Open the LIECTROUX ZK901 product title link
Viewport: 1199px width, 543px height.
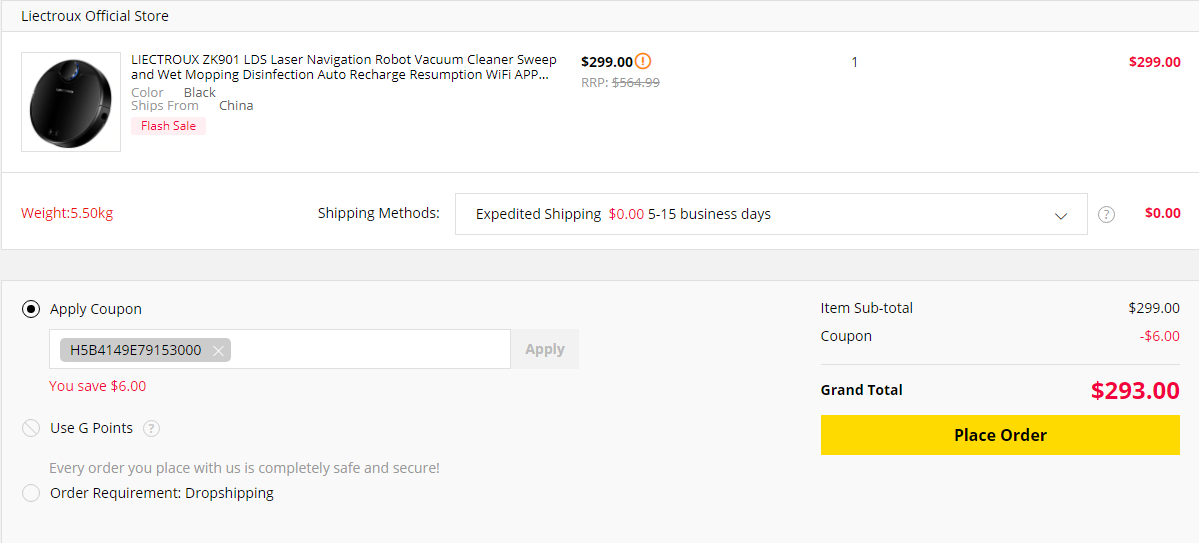pos(344,67)
